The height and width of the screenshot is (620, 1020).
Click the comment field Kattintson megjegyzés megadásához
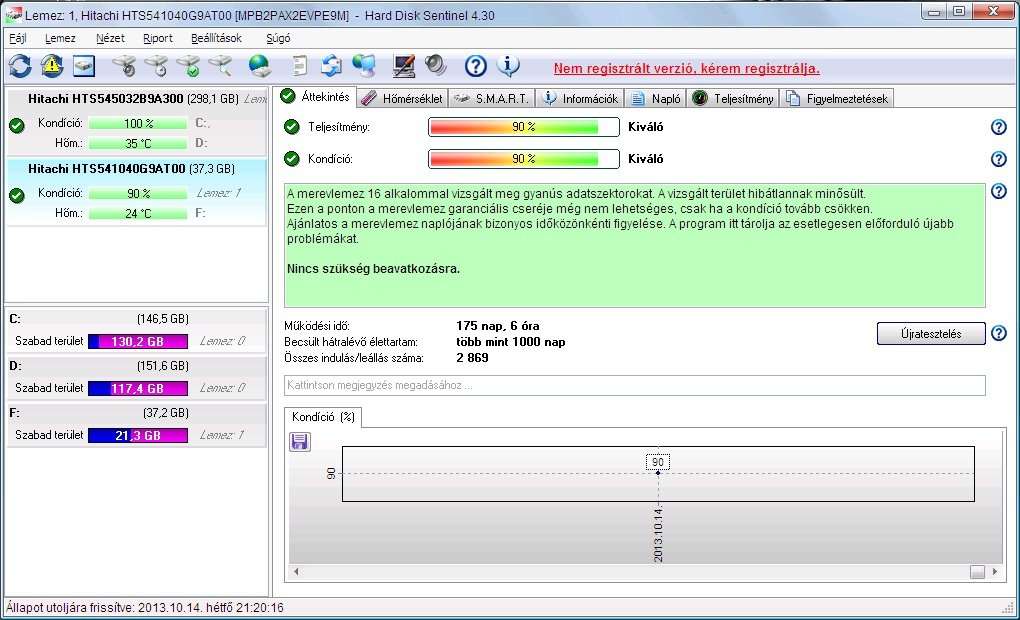(635, 385)
